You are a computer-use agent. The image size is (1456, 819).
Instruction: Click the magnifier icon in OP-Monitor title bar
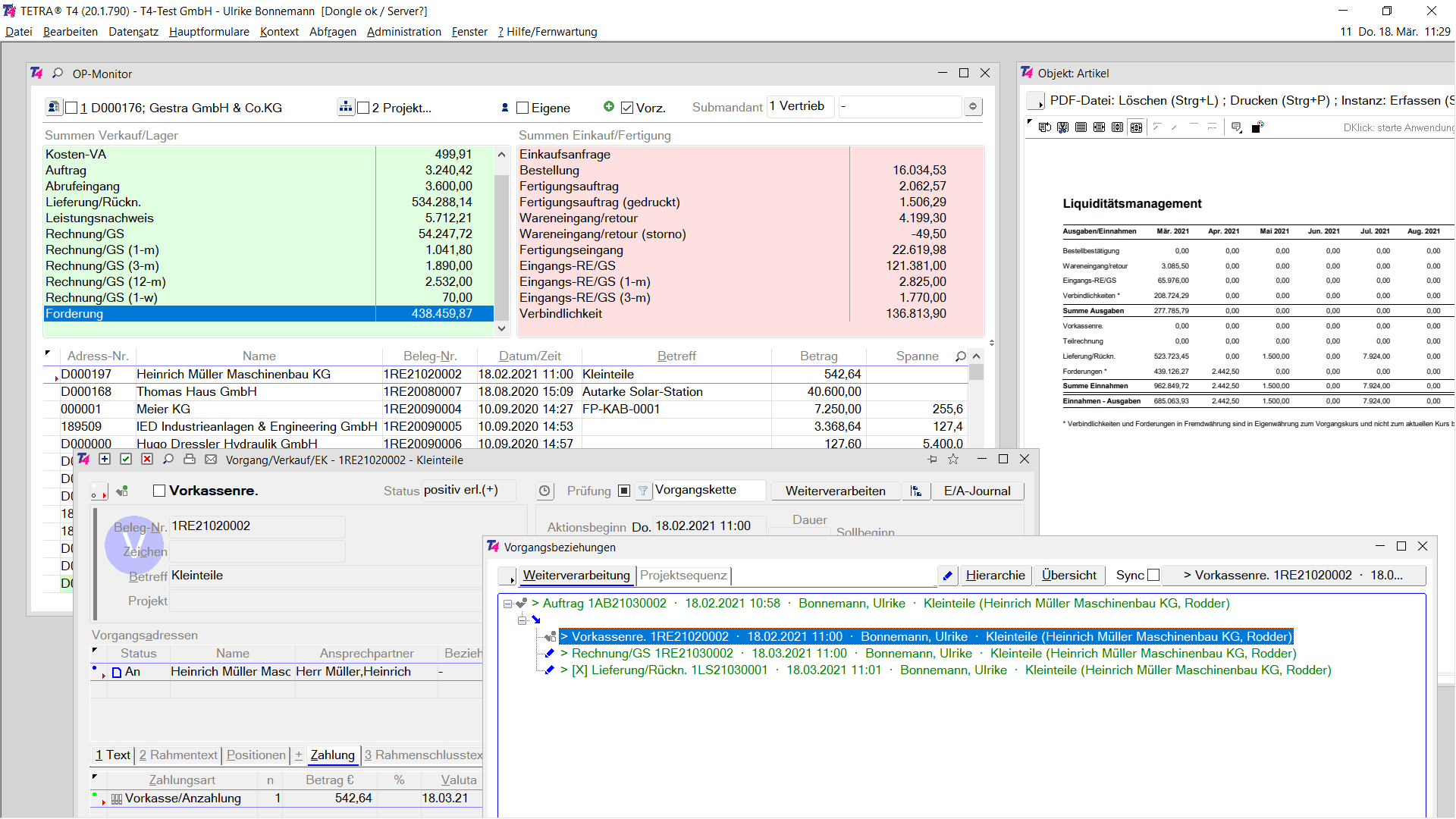point(58,74)
